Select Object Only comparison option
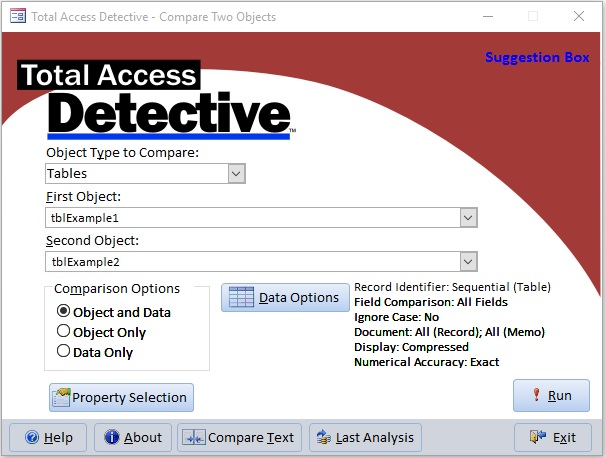The height and width of the screenshot is (458, 606). tap(102, 332)
